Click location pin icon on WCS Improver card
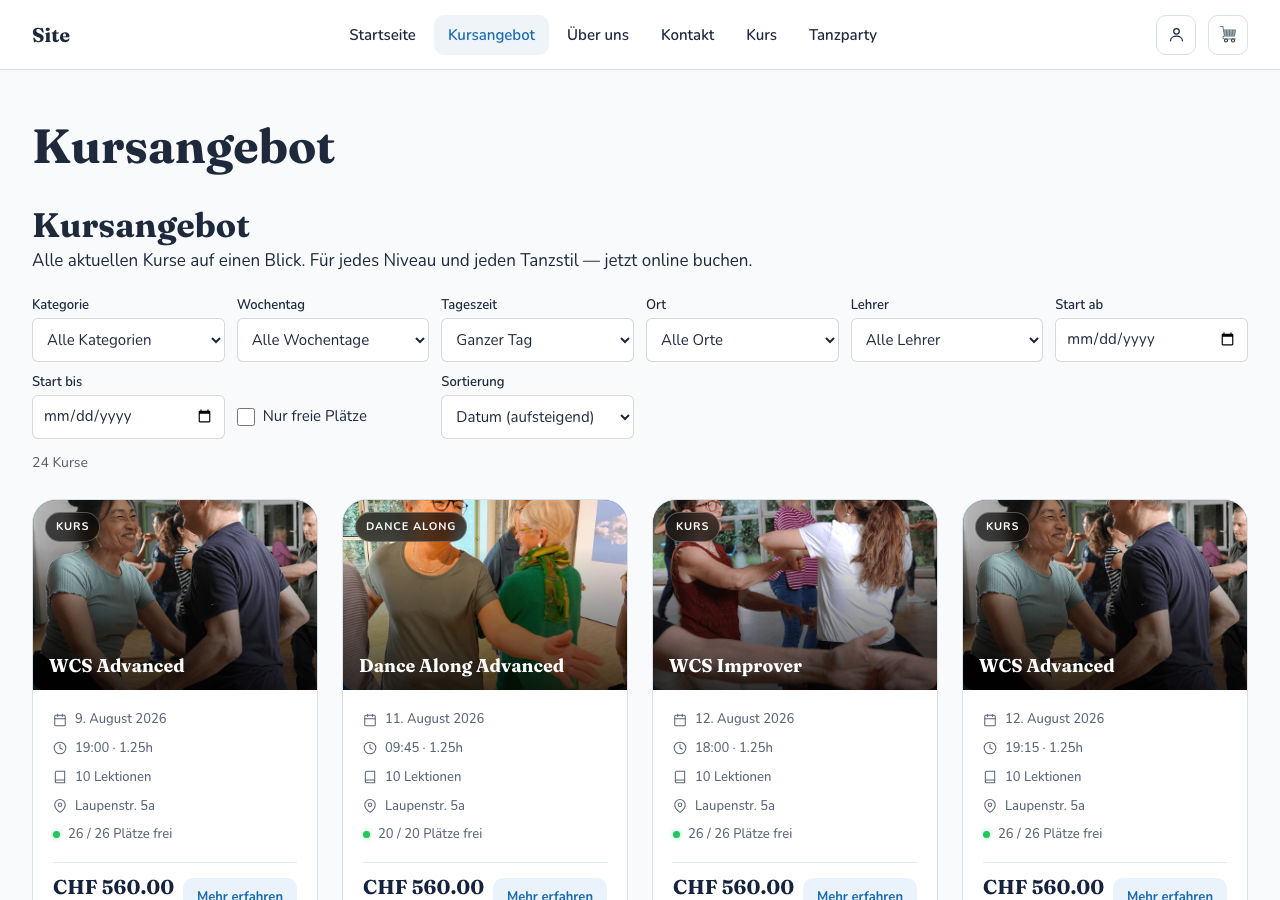Viewport: 1280px width, 900px height. [x=680, y=806]
